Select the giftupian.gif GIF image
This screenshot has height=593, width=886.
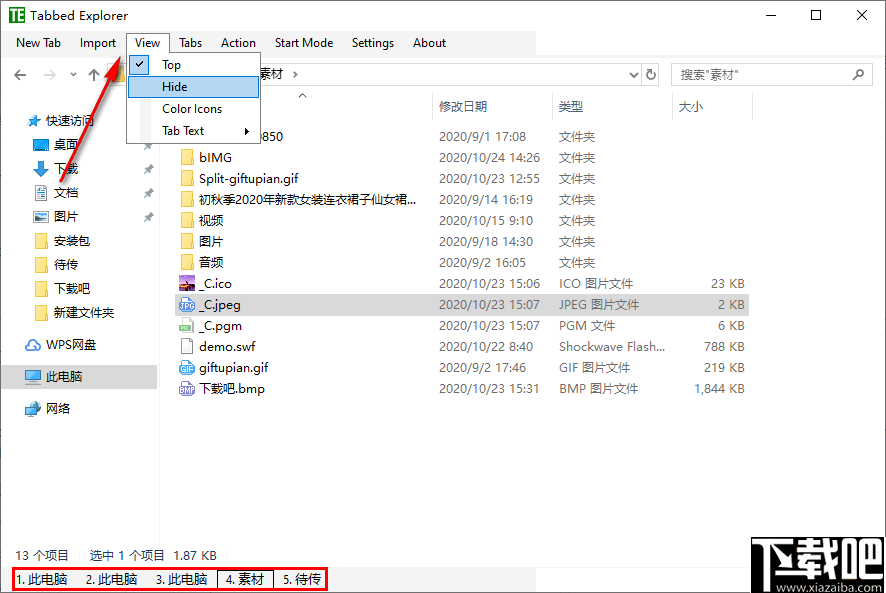click(x=233, y=367)
